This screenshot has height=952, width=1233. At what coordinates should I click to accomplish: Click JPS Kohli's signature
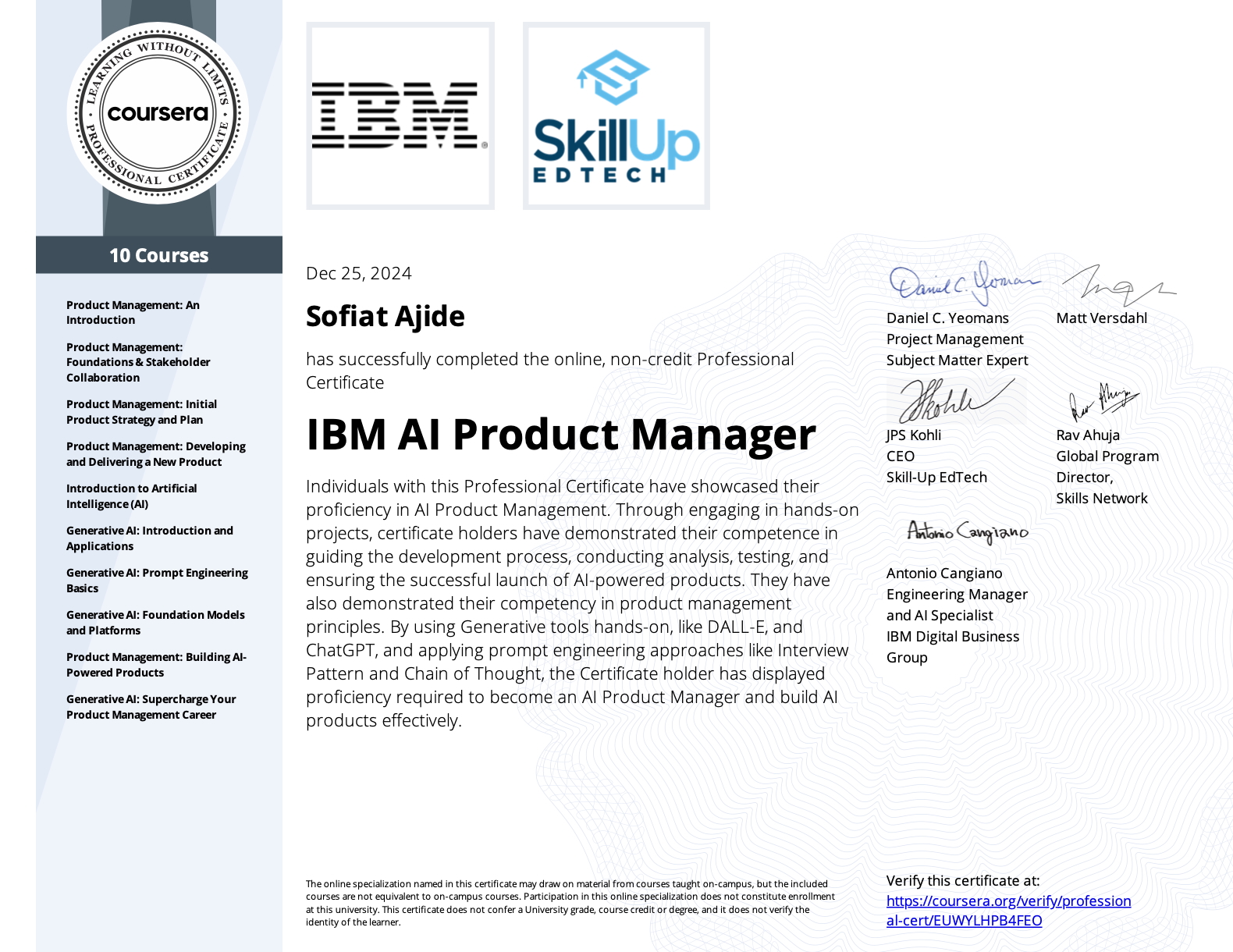956,400
